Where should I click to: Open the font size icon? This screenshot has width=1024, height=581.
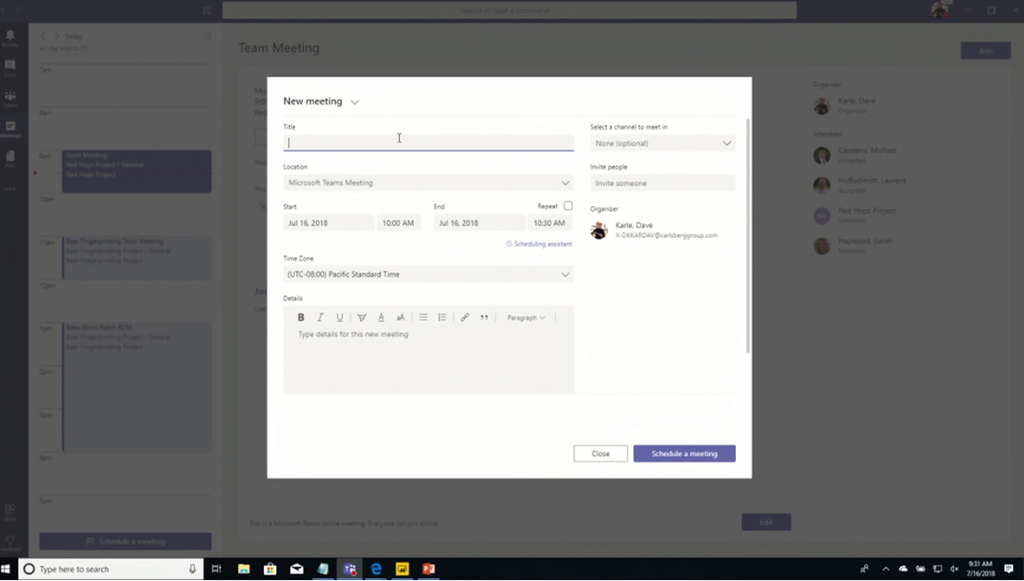click(x=401, y=317)
